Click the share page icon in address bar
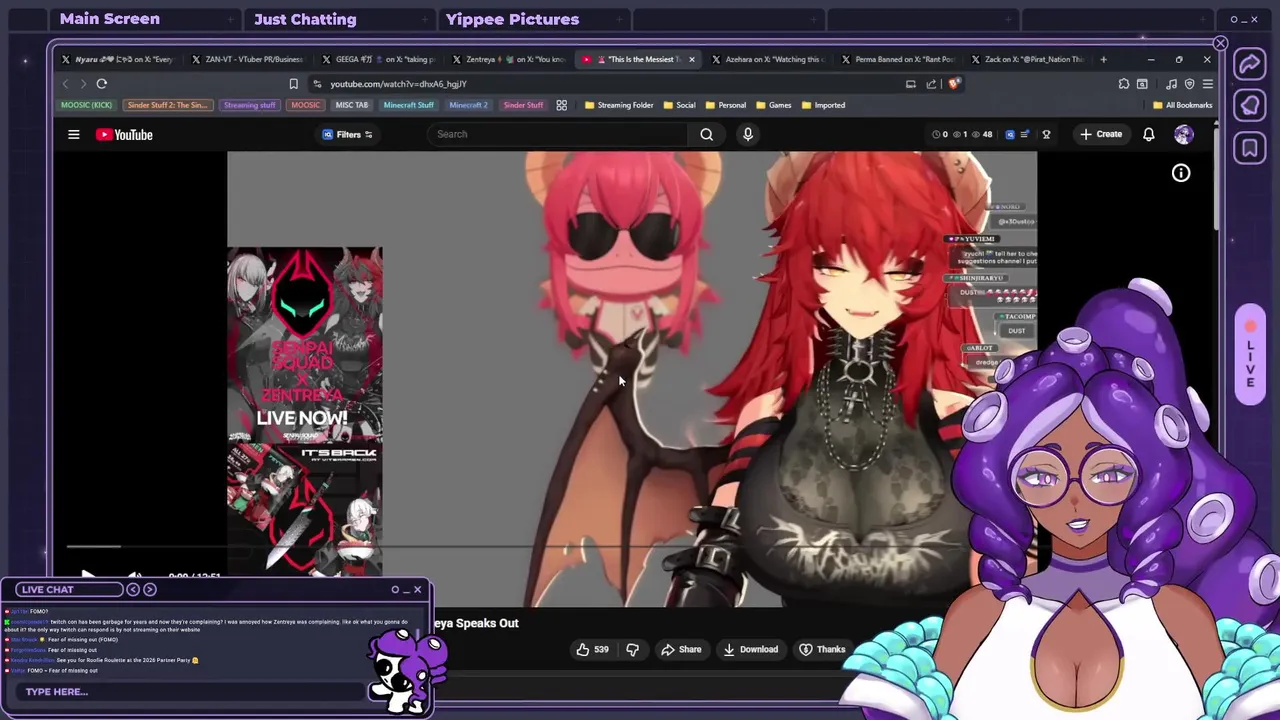The height and width of the screenshot is (720, 1280). point(931,84)
